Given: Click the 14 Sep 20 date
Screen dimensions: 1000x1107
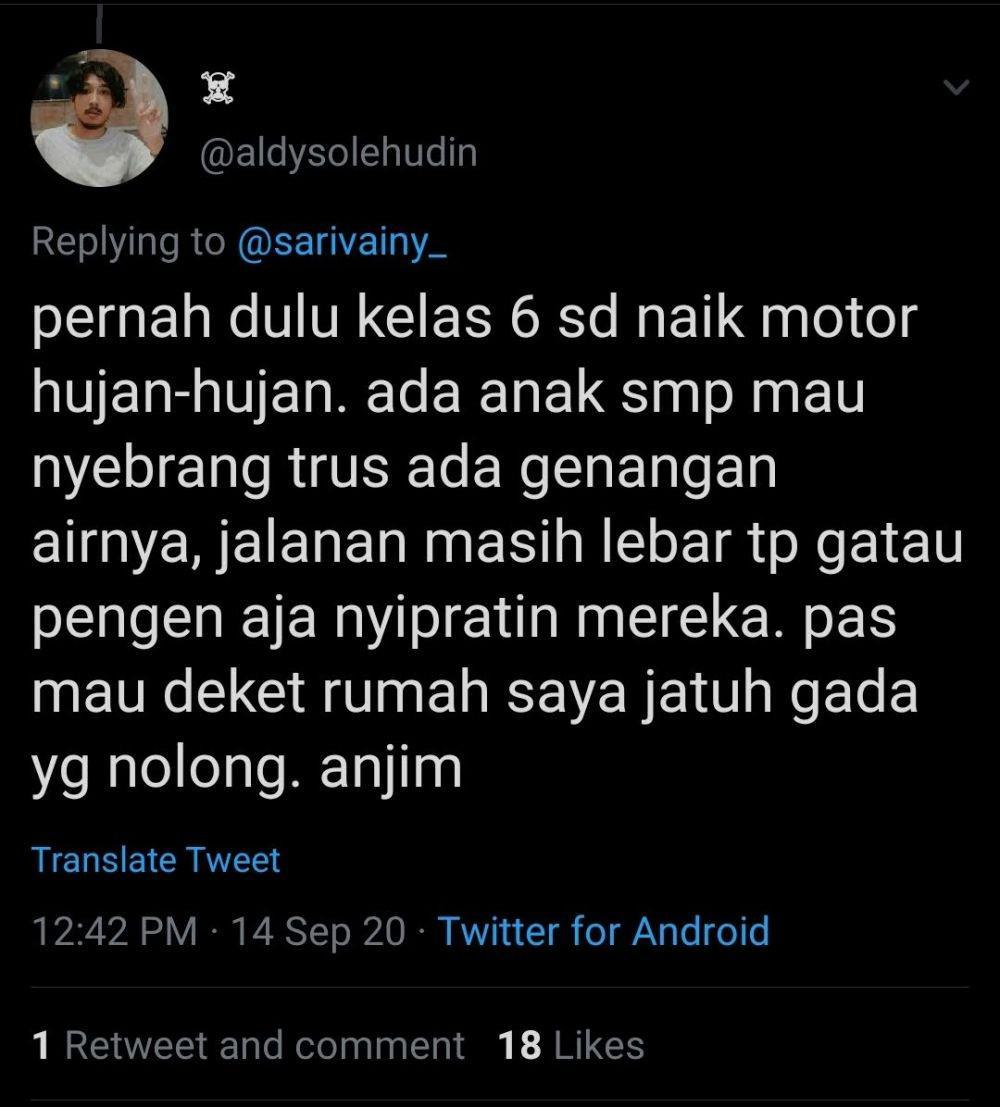Looking at the screenshot, I should 319,931.
